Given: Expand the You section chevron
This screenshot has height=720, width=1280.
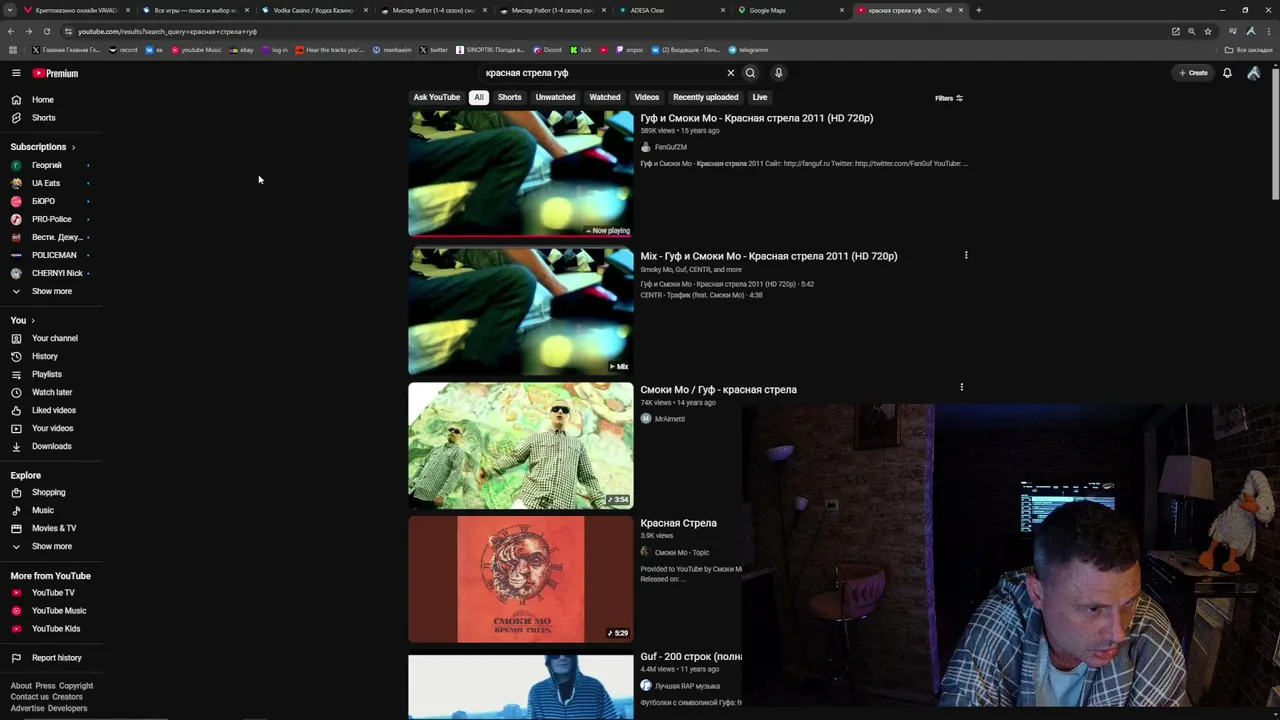Looking at the screenshot, I should 33,320.
